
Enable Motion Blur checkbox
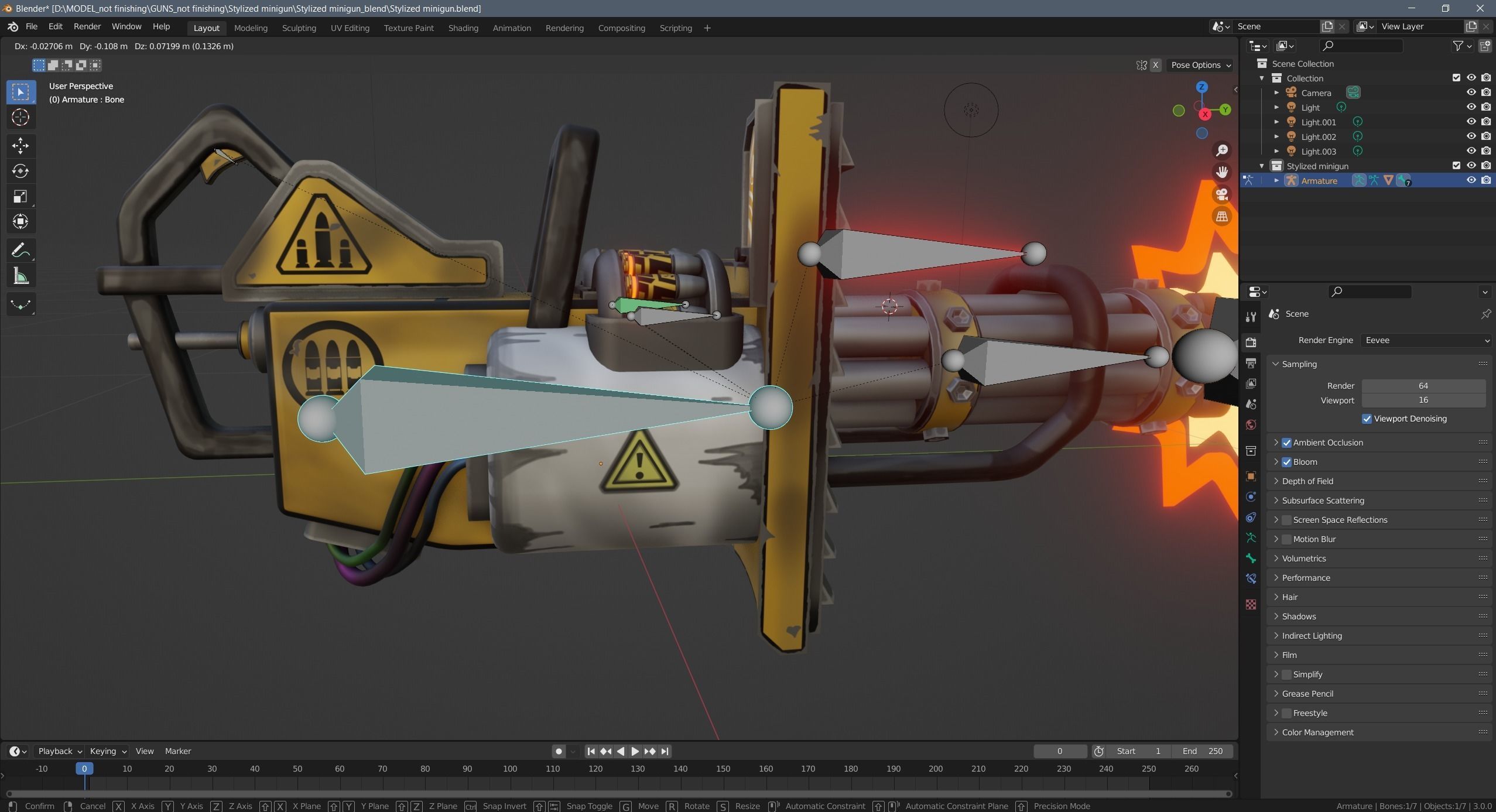pos(1286,539)
